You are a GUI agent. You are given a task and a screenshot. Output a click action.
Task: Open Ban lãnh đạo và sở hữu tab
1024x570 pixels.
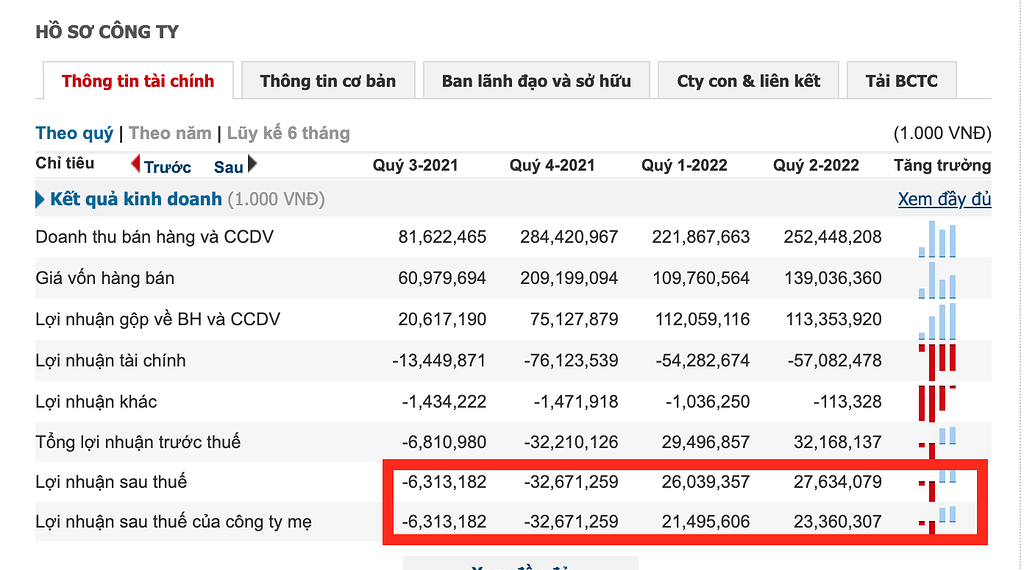[536, 81]
